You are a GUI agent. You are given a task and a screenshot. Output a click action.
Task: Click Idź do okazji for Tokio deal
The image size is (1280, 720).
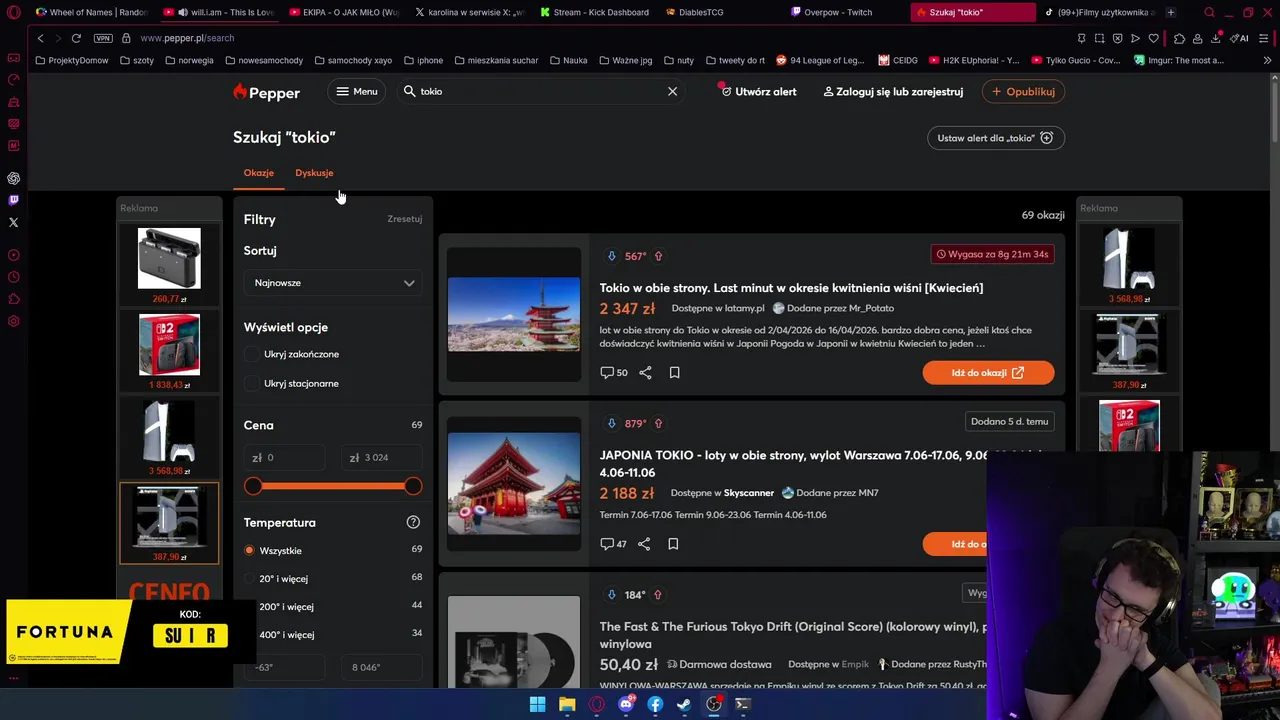pos(988,373)
